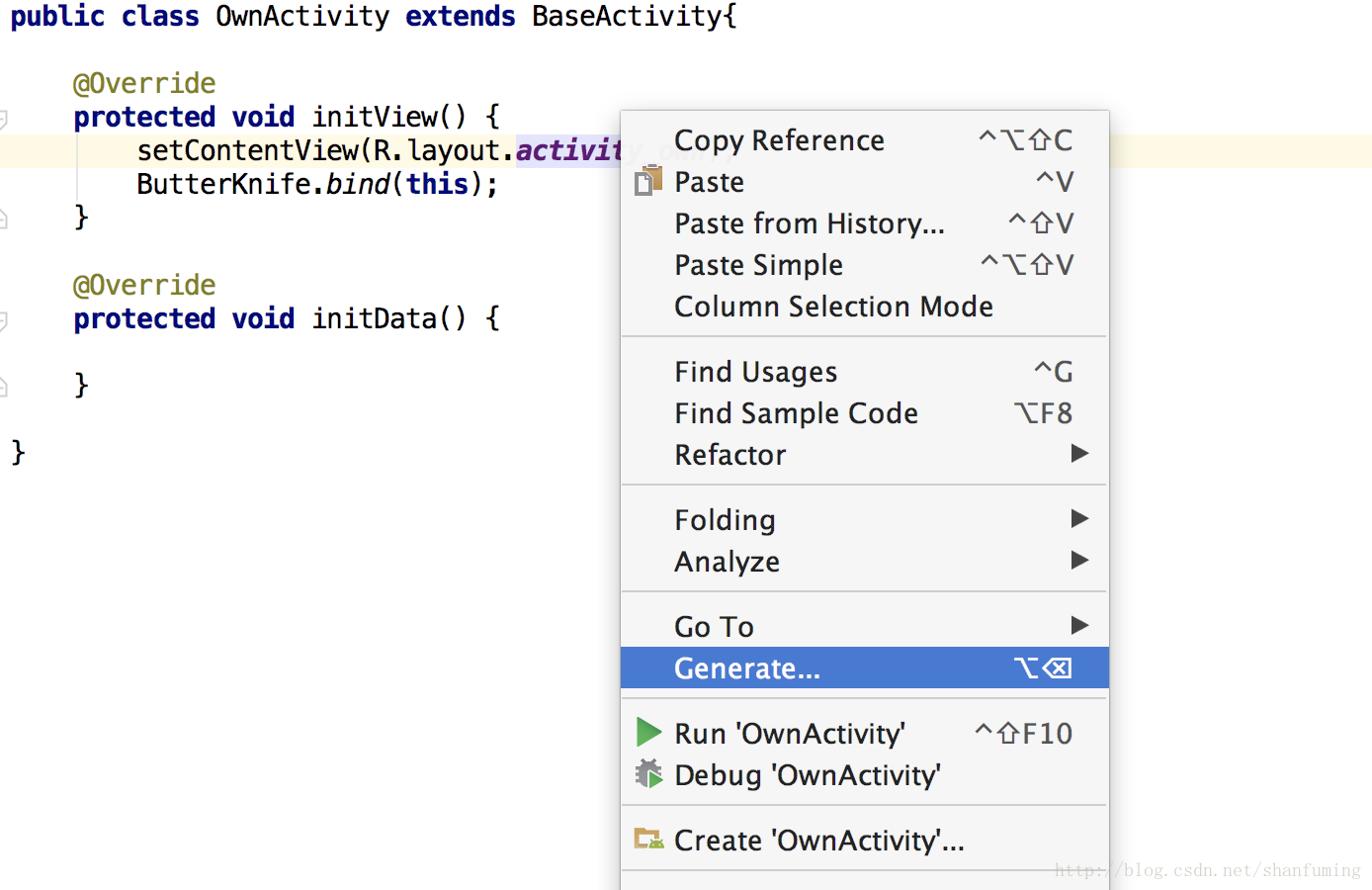Click the Create configuration icon
The width and height of the screenshot is (1372, 890).
click(648, 840)
